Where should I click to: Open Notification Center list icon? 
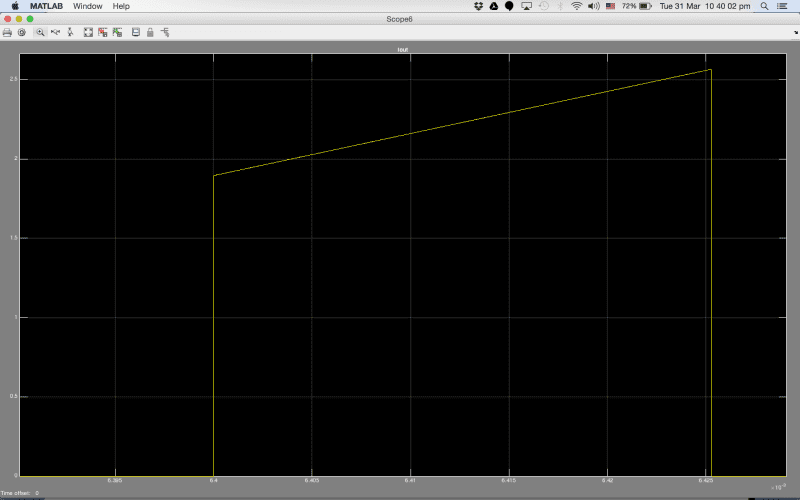pyautogui.click(x=782, y=6)
